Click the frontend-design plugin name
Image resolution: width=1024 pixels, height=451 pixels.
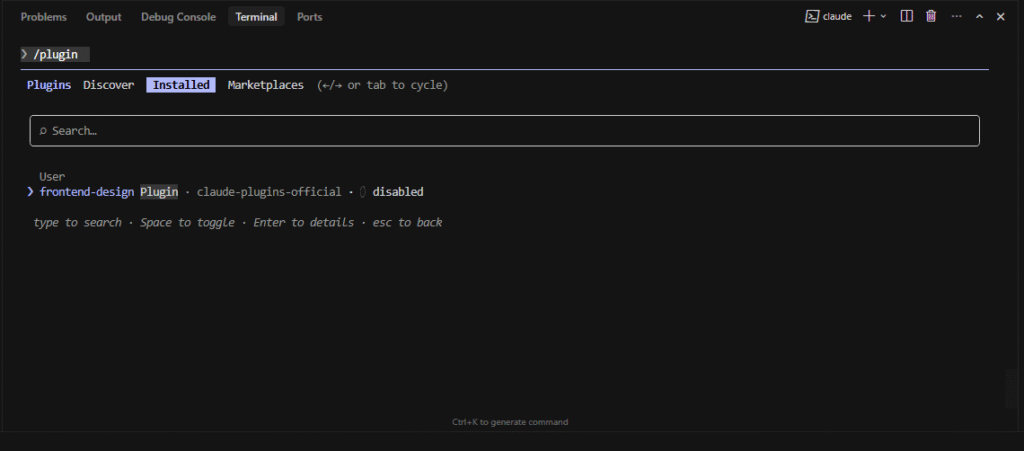tap(86, 191)
